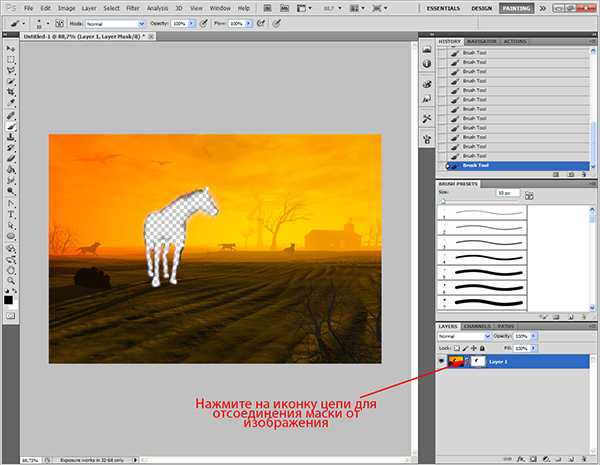Select the Clone Stamp tool
The height and width of the screenshot is (465, 600).
11,137
